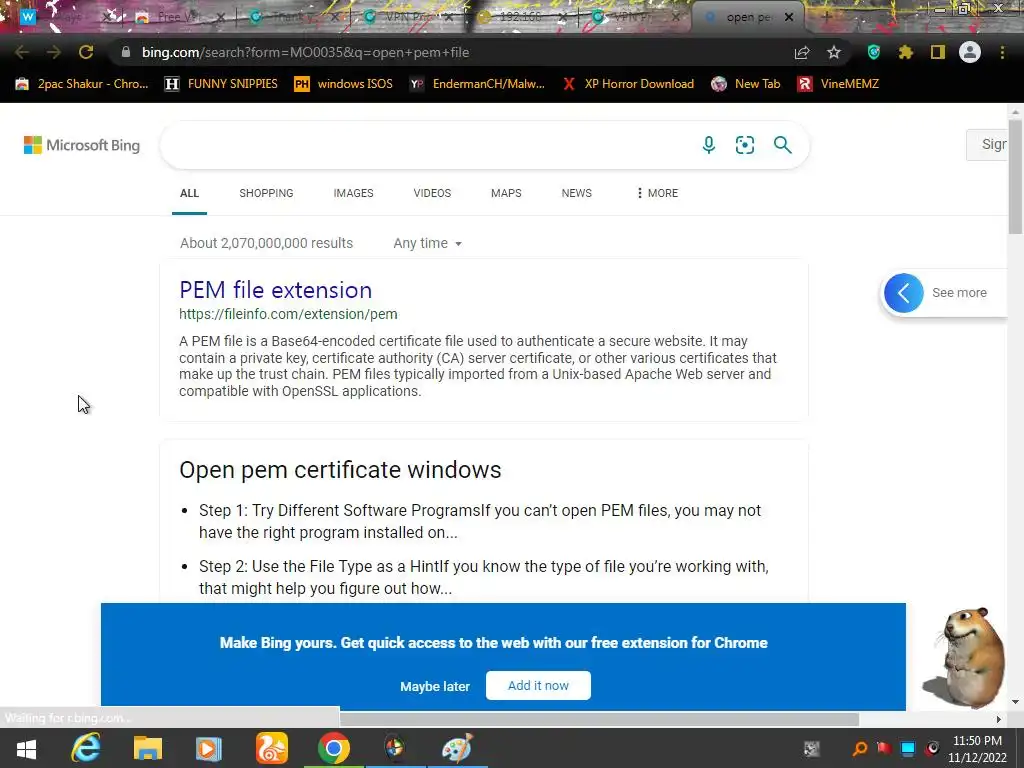The height and width of the screenshot is (768, 1024).
Task: Open the green shield extension
Action: [874, 52]
